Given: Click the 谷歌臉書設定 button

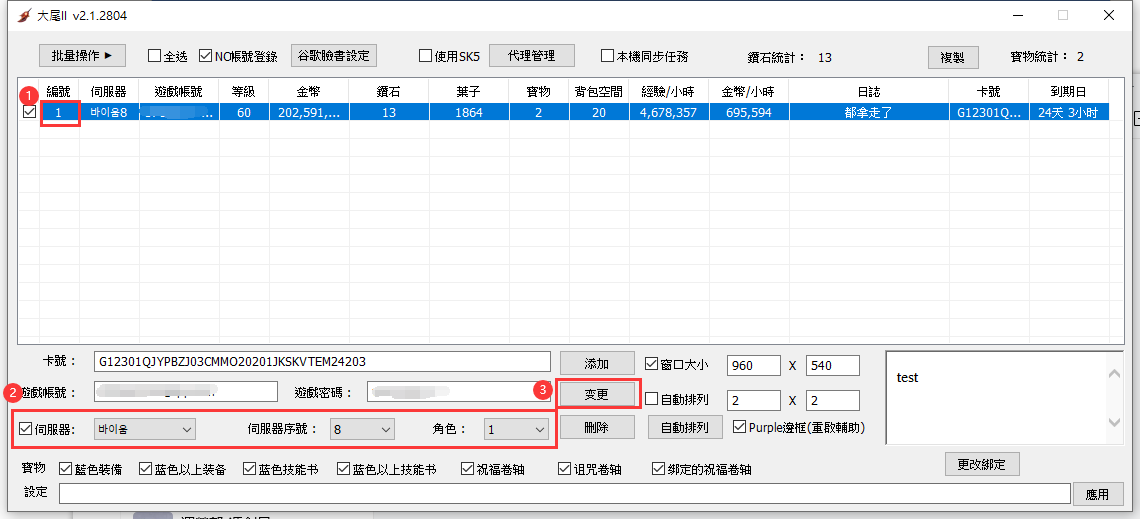Looking at the screenshot, I should pyautogui.click(x=333, y=56).
